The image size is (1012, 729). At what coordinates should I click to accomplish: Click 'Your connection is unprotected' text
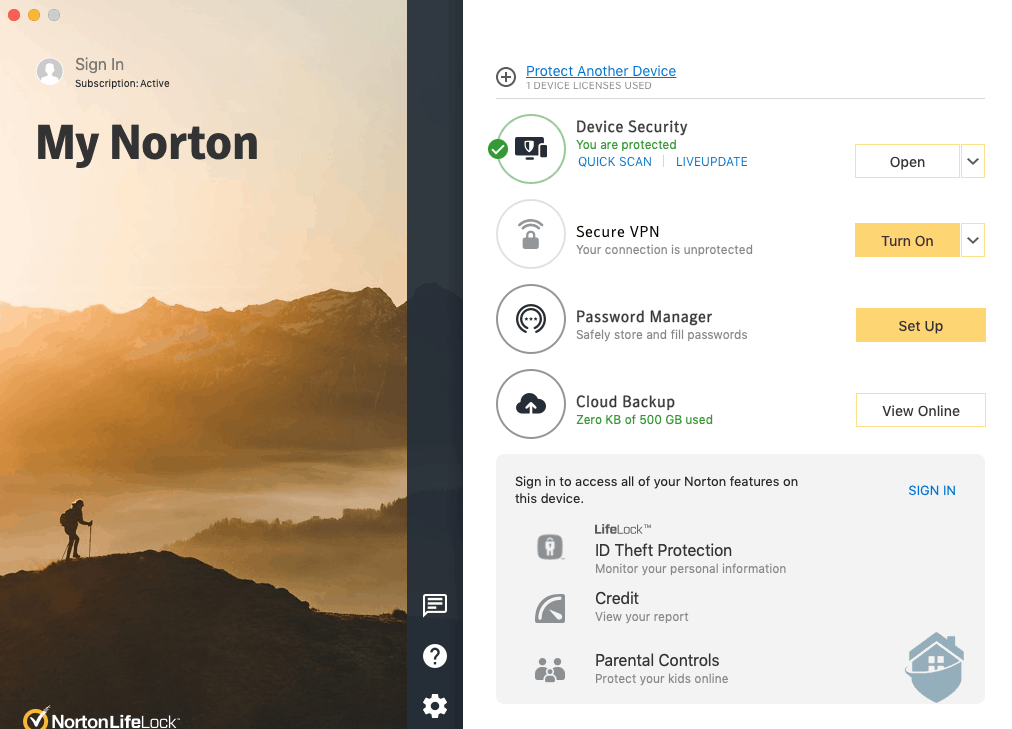tap(664, 250)
